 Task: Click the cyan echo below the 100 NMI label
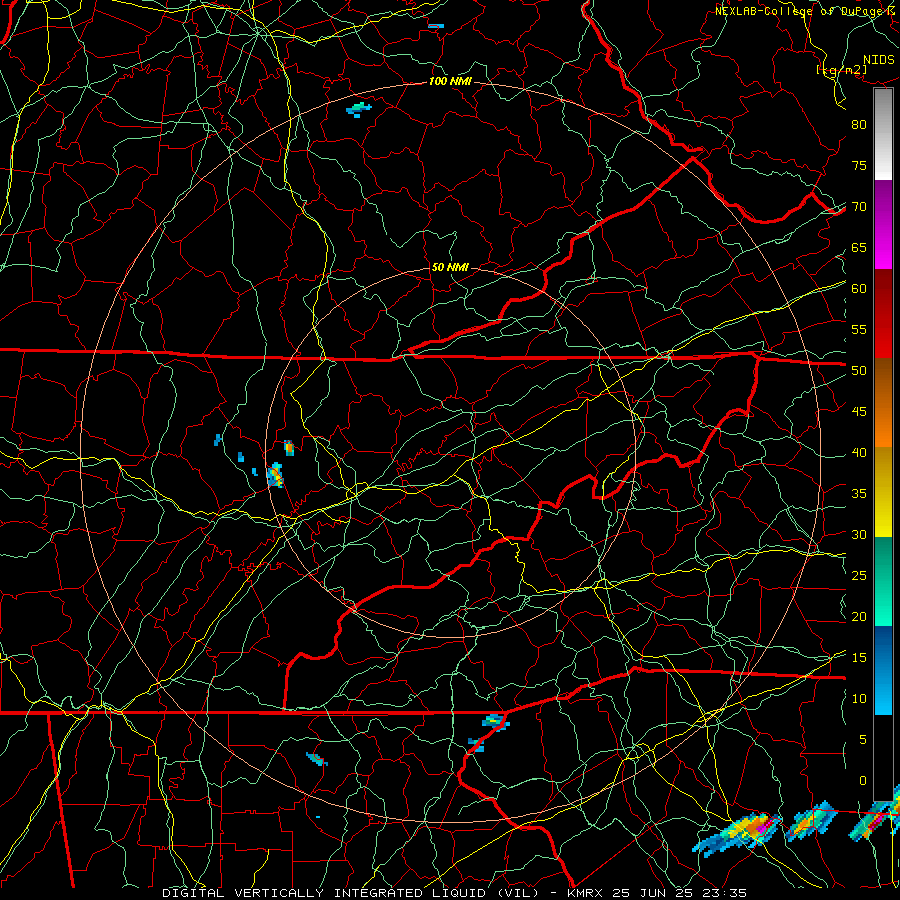[x=359, y=108]
